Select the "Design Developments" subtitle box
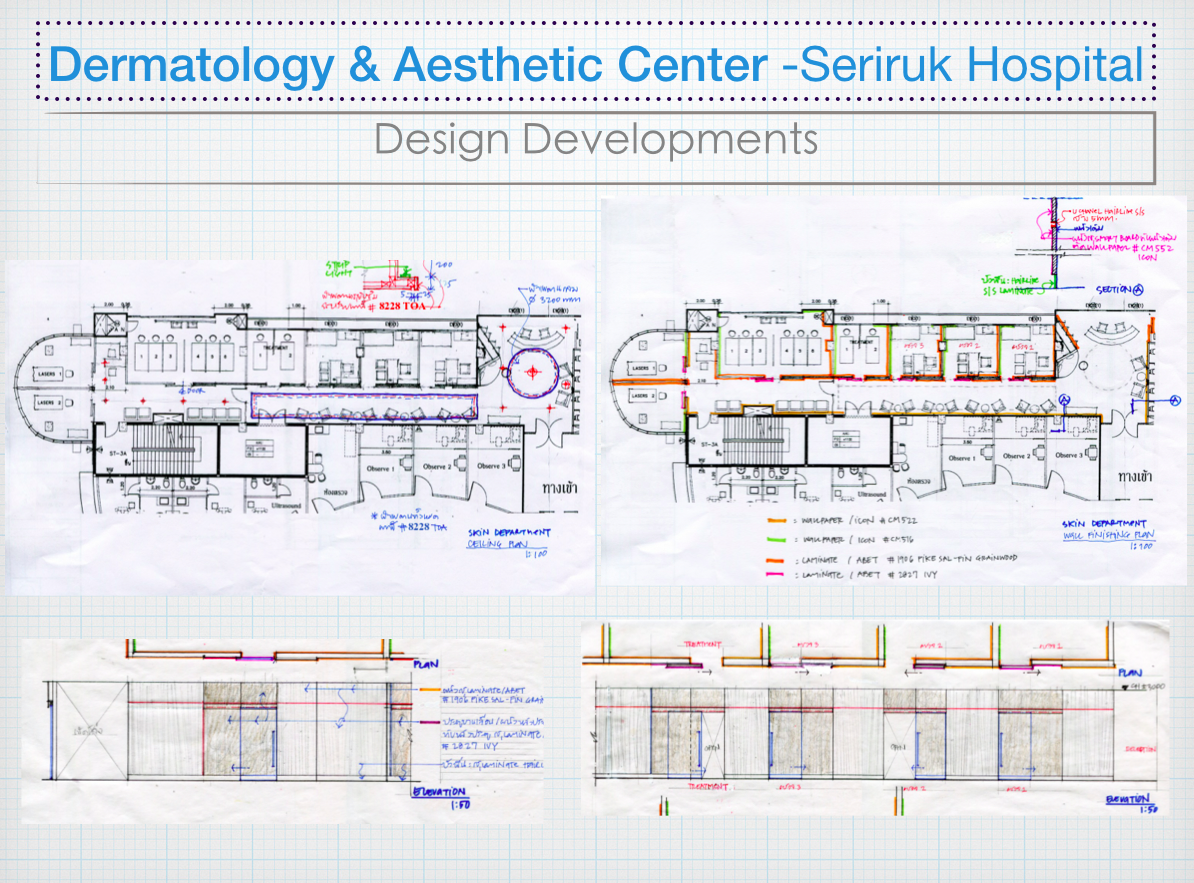1194x883 pixels. tap(596, 141)
